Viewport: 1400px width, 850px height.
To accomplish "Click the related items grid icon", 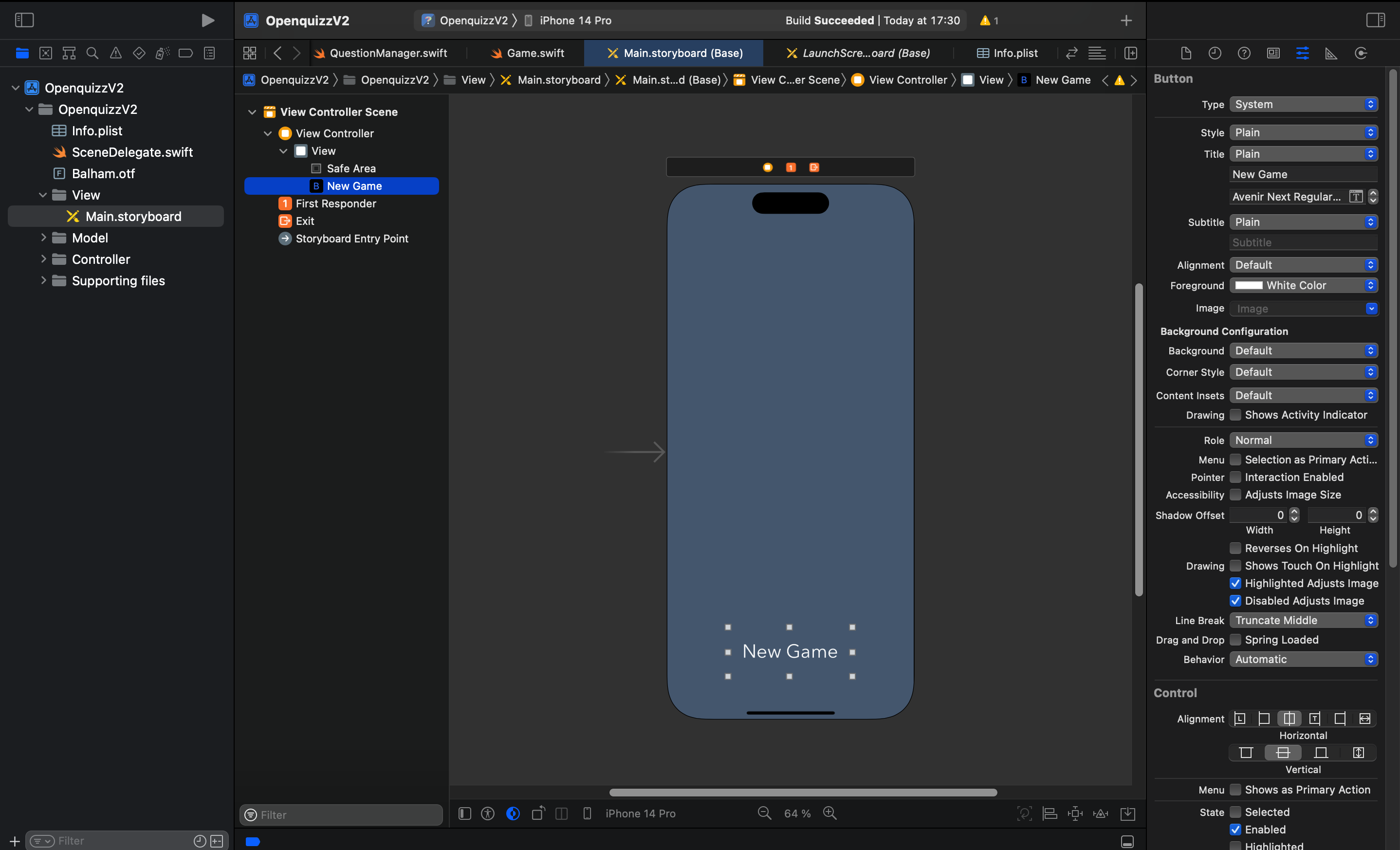I will (250, 54).
